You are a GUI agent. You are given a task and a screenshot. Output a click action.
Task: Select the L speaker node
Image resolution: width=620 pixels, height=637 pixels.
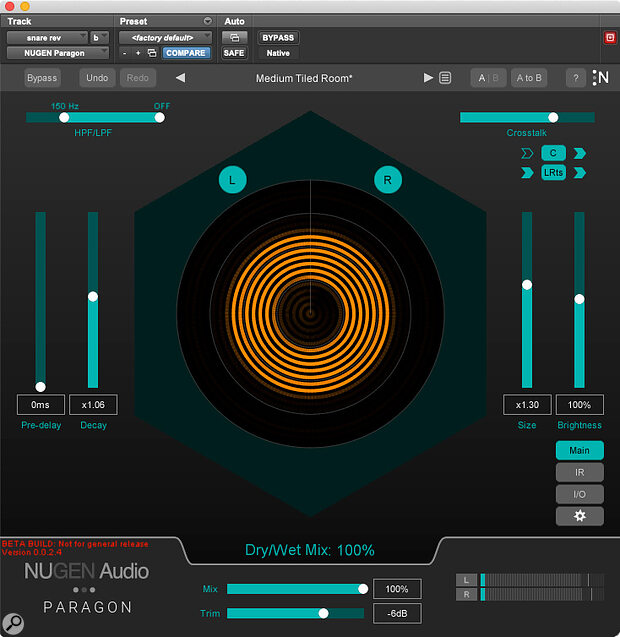point(232,180)
